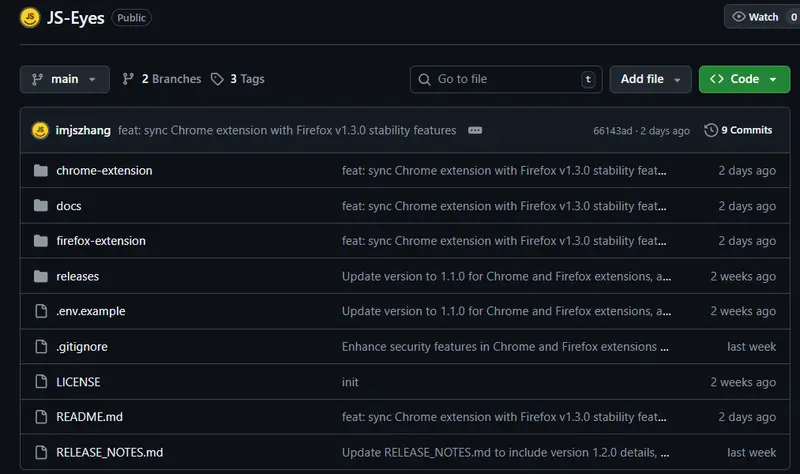The image size is (800, 474).
Task: Open the Add file dropdown
Action: tap(650, 79)
